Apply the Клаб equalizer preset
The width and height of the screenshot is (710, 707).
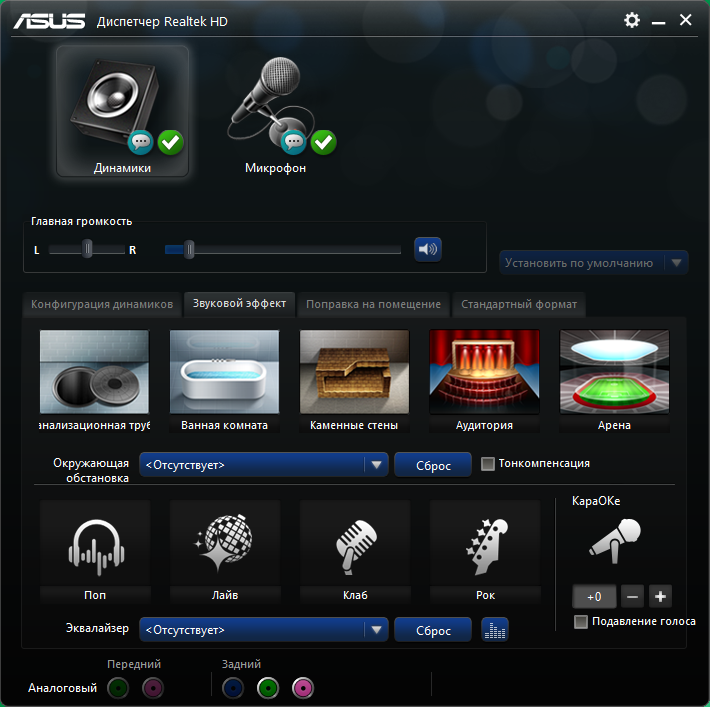point(355,552)
